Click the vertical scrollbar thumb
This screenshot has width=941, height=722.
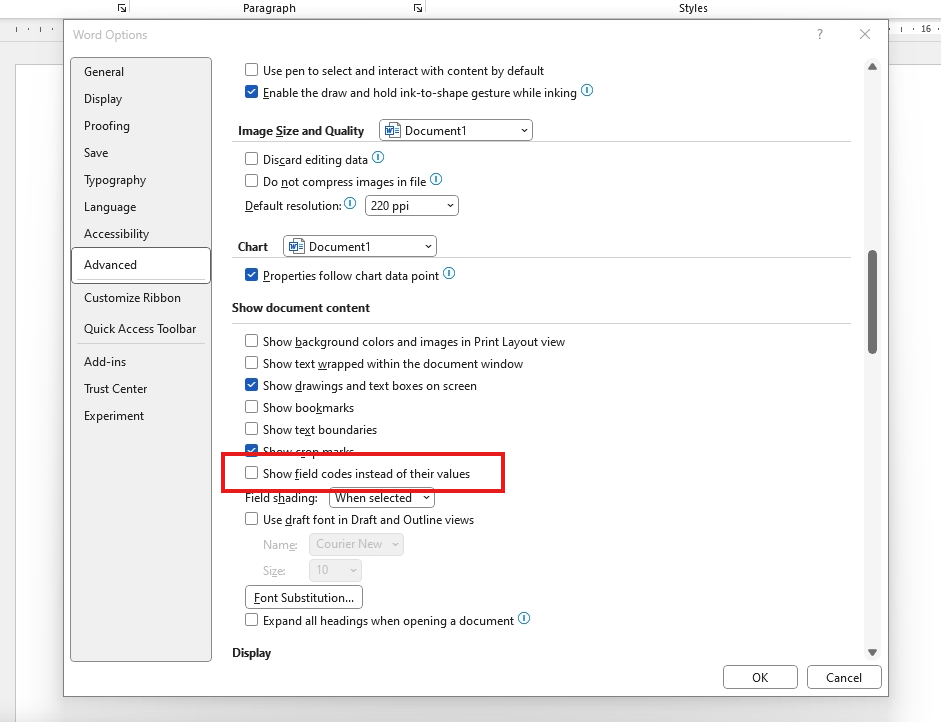coord(873,302)
